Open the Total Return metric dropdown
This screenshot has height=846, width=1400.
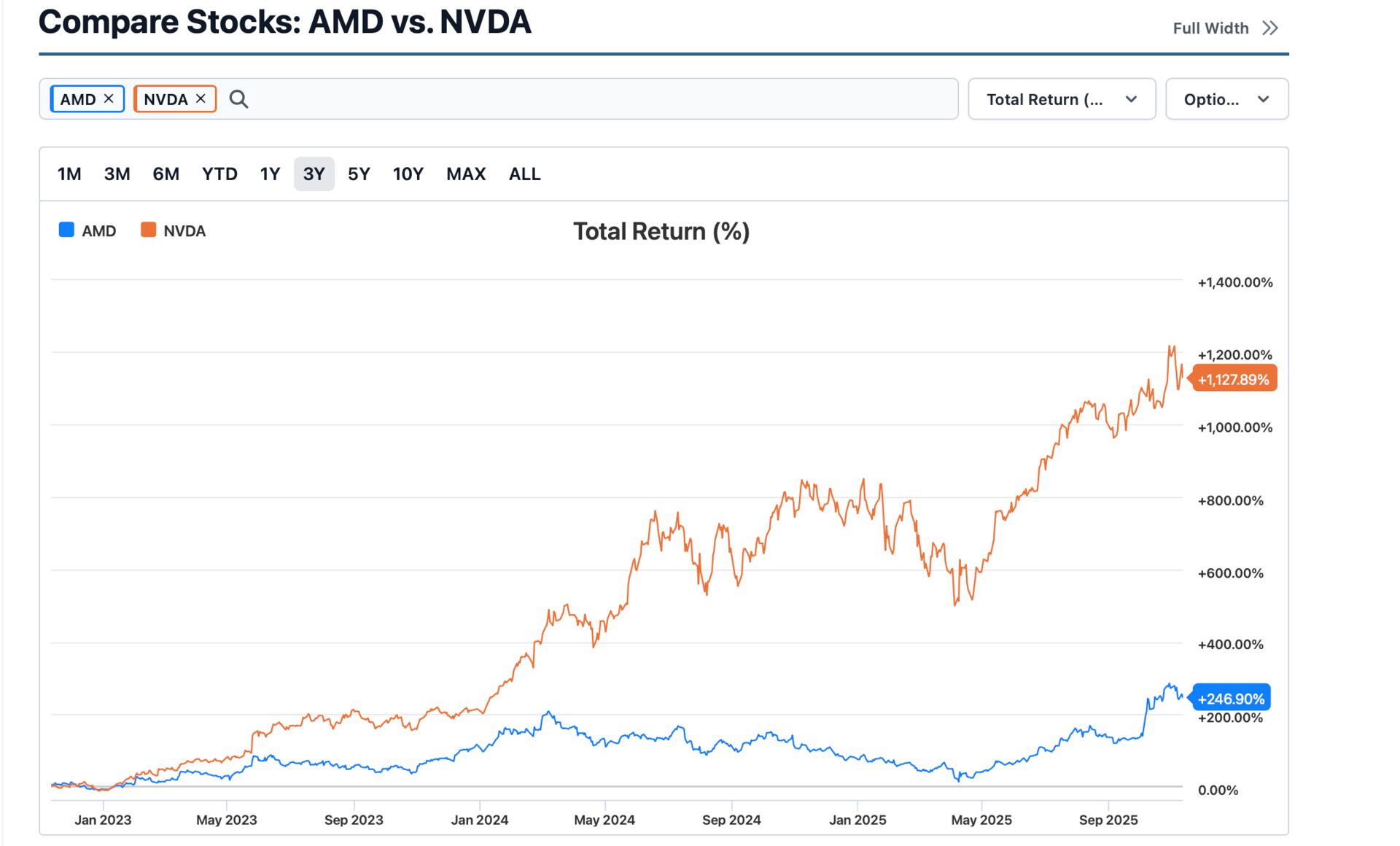tap(1061, 99)
